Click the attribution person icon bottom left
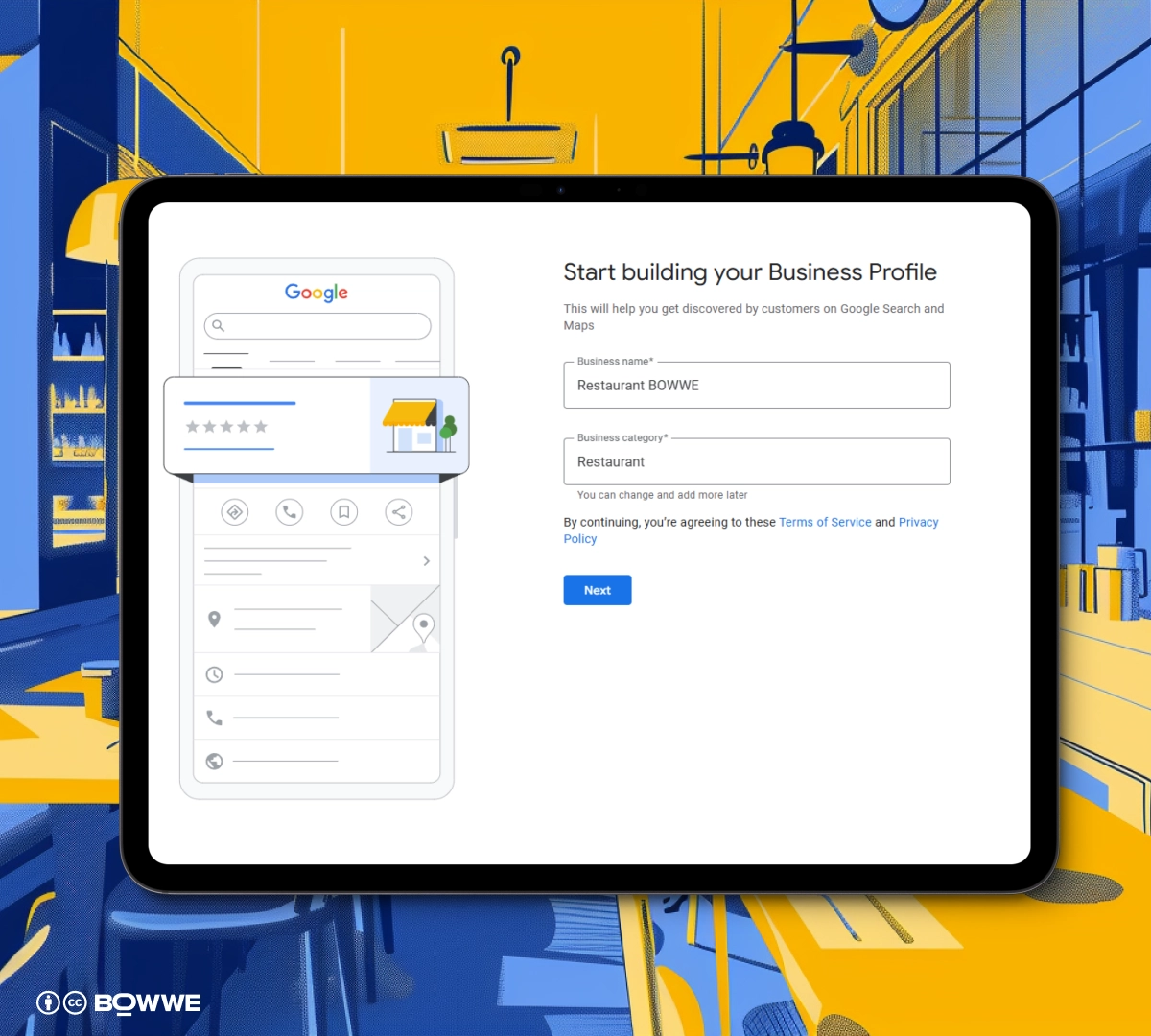This screenshot has width=1151, height=1036. (x=48, y=1002)
